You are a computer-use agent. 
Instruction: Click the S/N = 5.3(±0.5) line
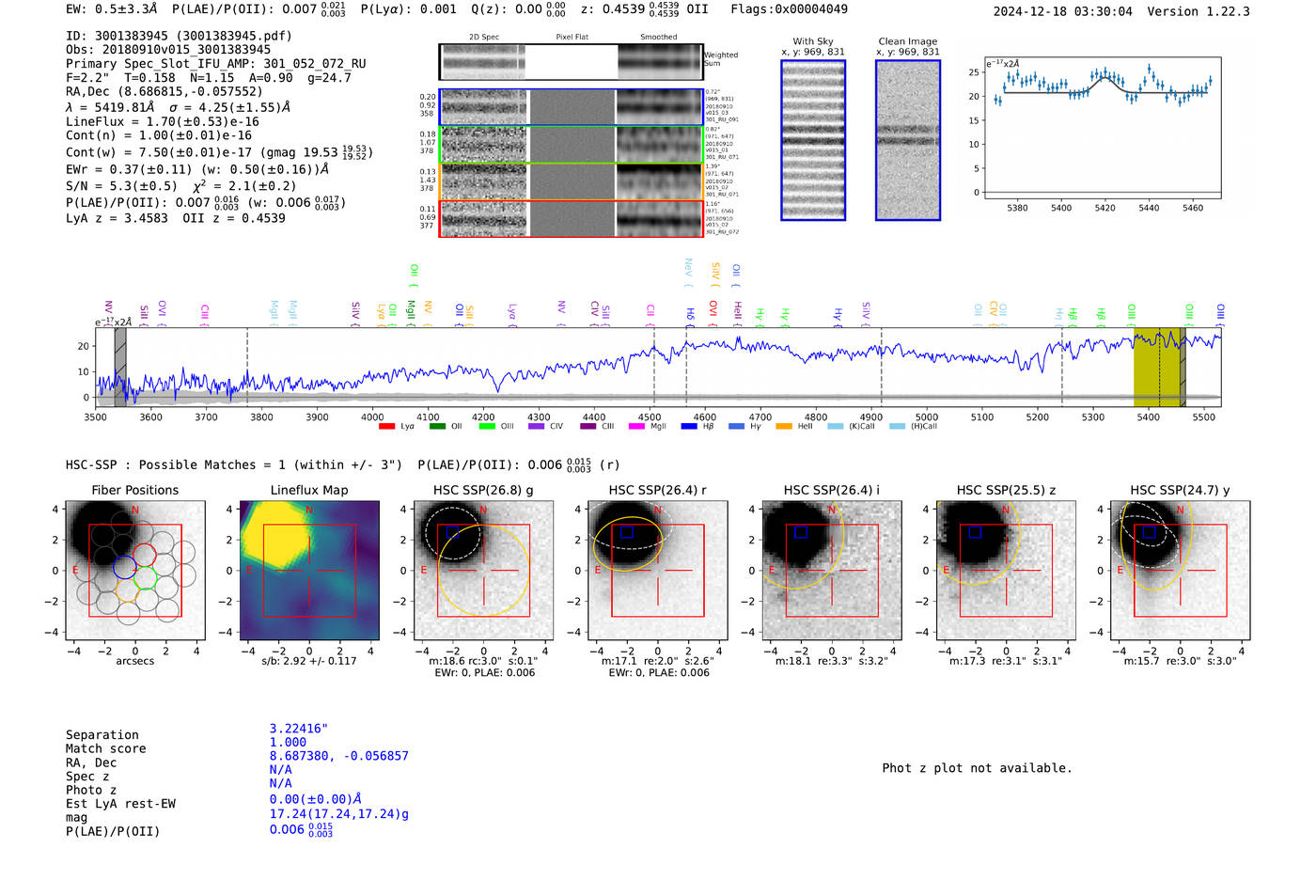coord(121,185)
